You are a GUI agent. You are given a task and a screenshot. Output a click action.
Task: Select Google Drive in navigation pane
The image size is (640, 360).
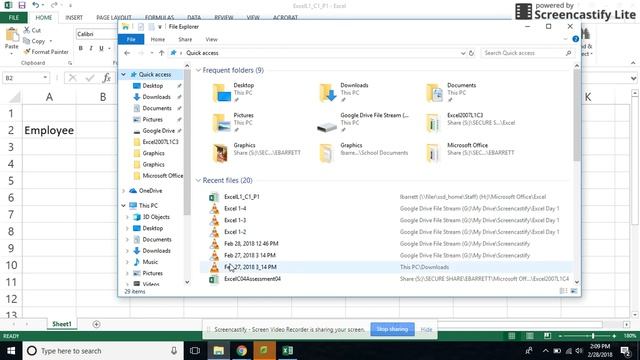pos(158,131)
